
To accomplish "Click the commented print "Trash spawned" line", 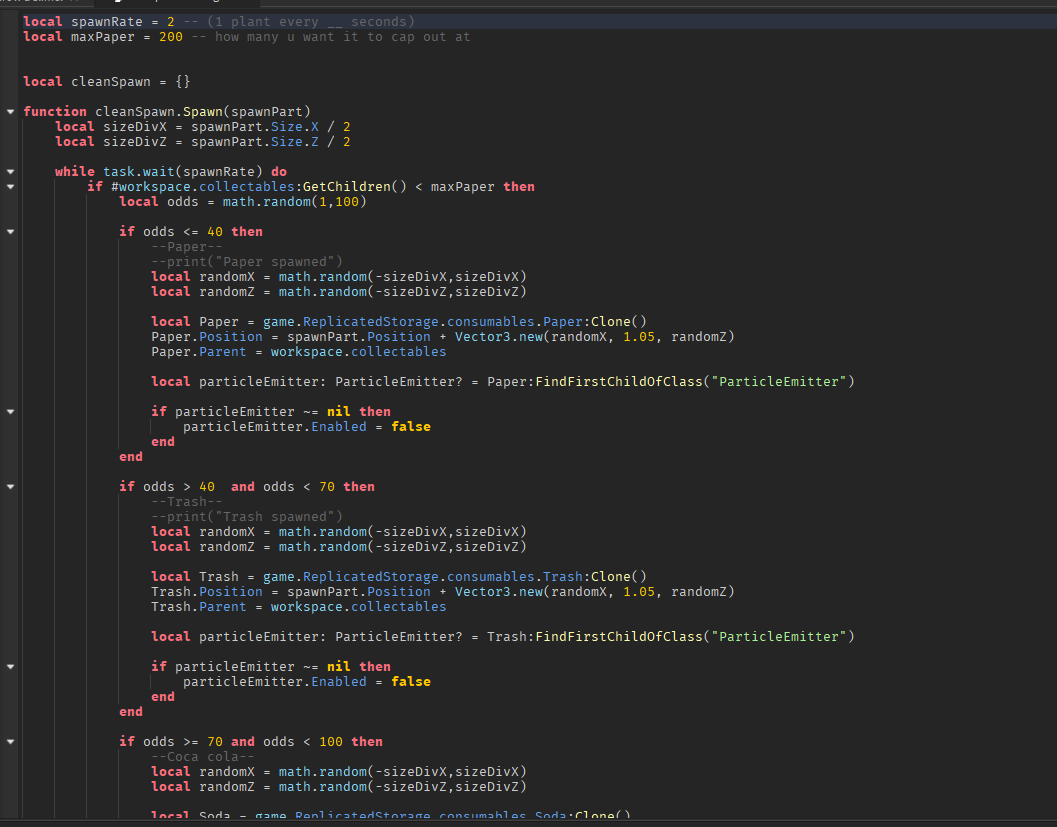I will click(x=246, y=517).
